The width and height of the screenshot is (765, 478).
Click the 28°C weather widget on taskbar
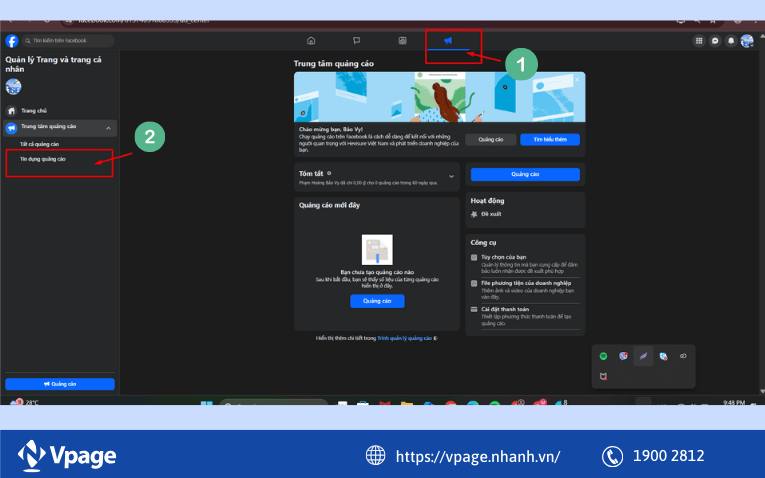pos(25,402)
